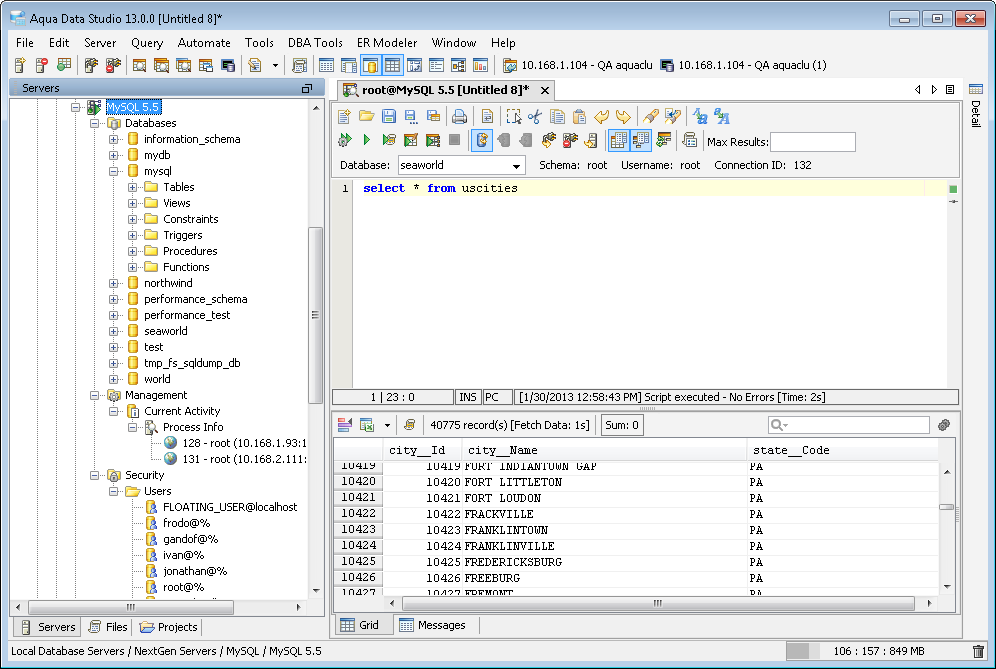Click the Execute script green play icon

pos(366,140)
